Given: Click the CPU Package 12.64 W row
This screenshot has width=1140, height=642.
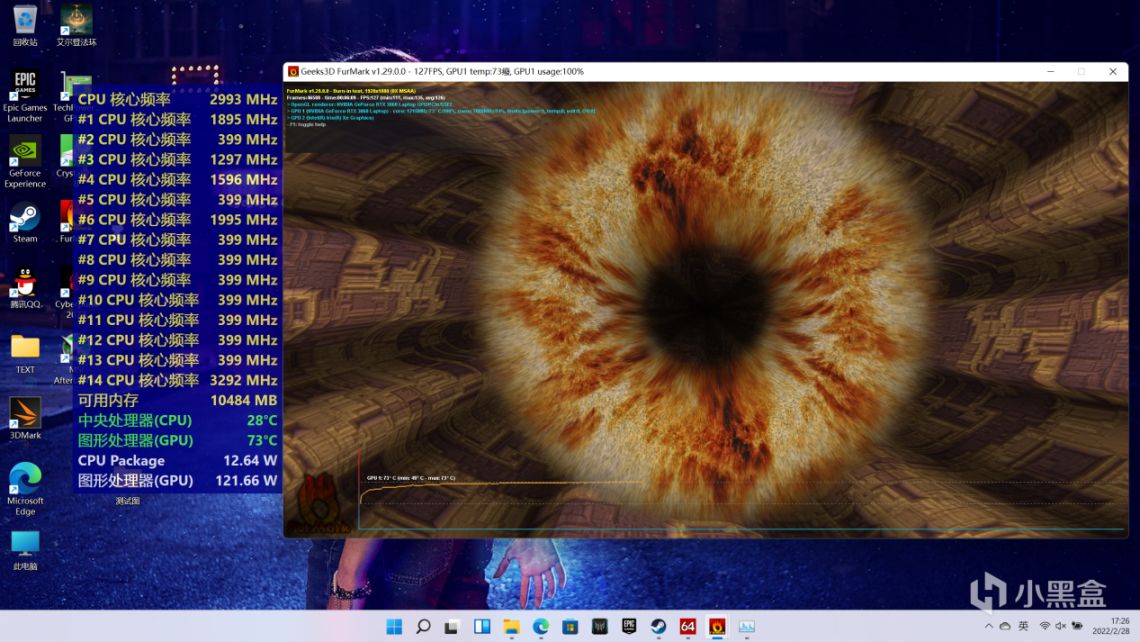Looking at the screenshot, I should [x=177, y=460].
